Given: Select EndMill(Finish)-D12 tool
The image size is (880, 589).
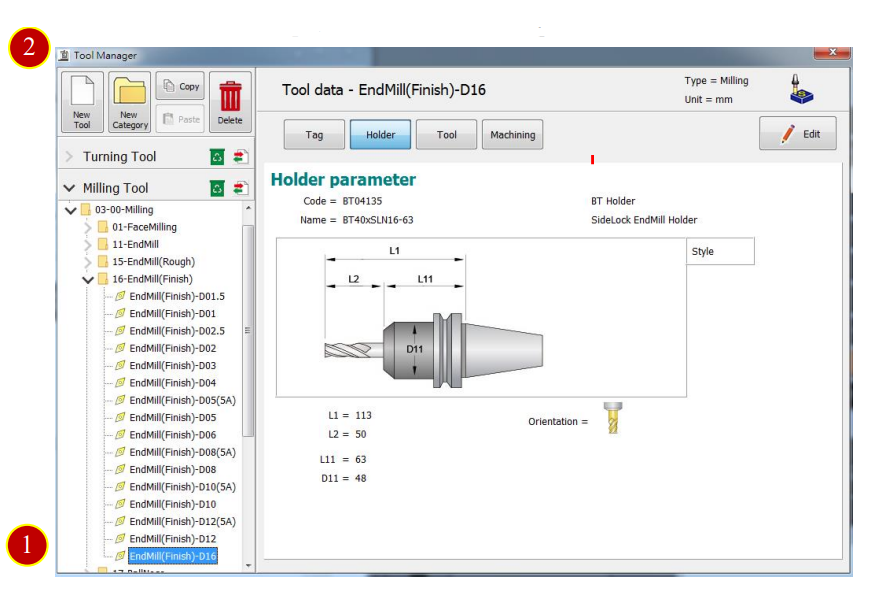Looking at the screenshot, I should tap(172, 539).
